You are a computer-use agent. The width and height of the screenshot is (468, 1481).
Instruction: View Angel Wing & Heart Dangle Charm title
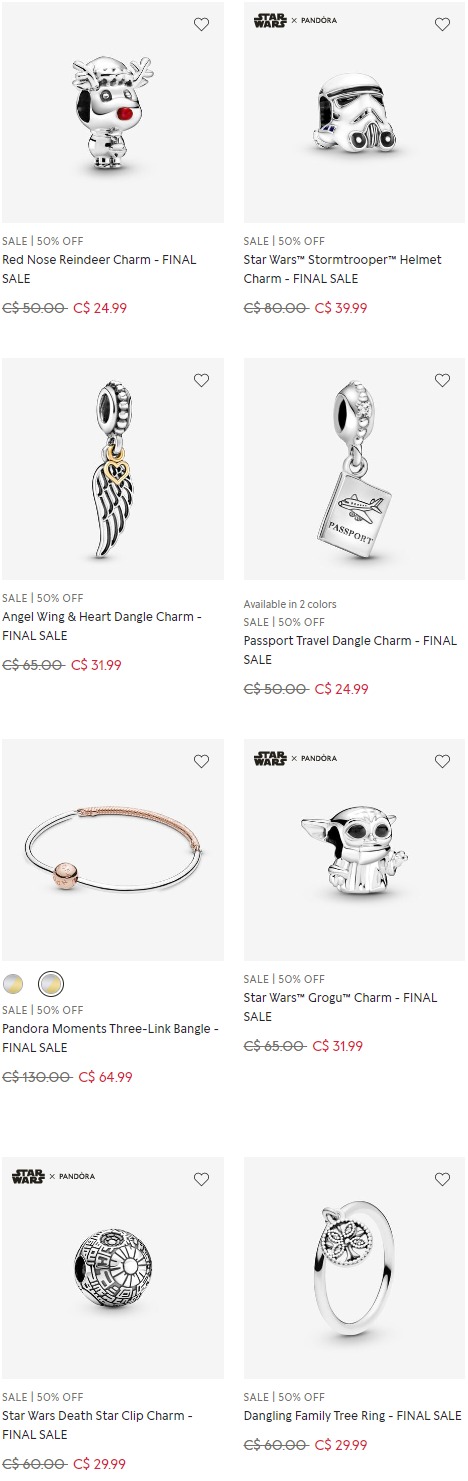click(102, 626)
